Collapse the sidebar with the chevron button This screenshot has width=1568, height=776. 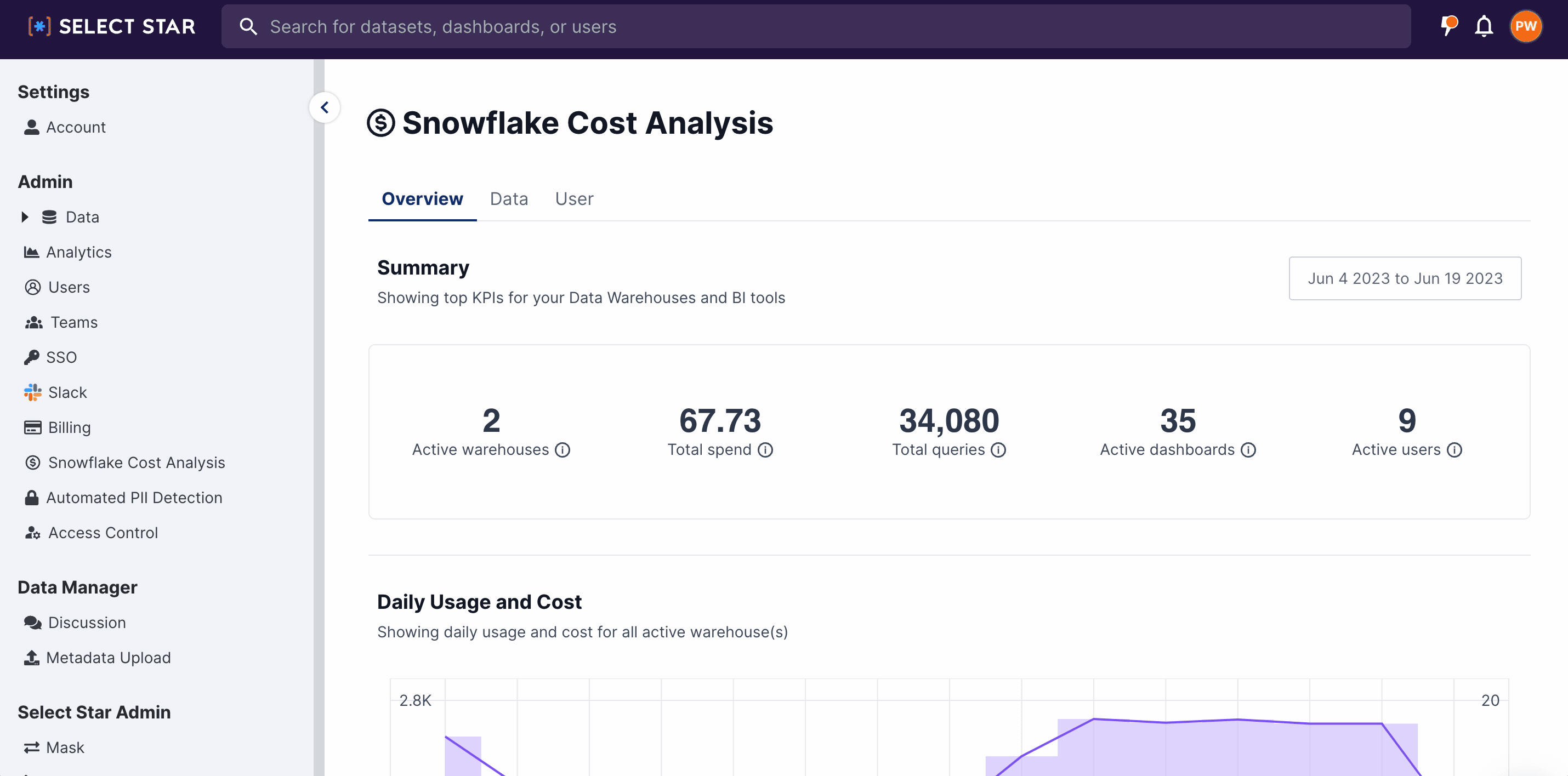click(x=325, y=108)
